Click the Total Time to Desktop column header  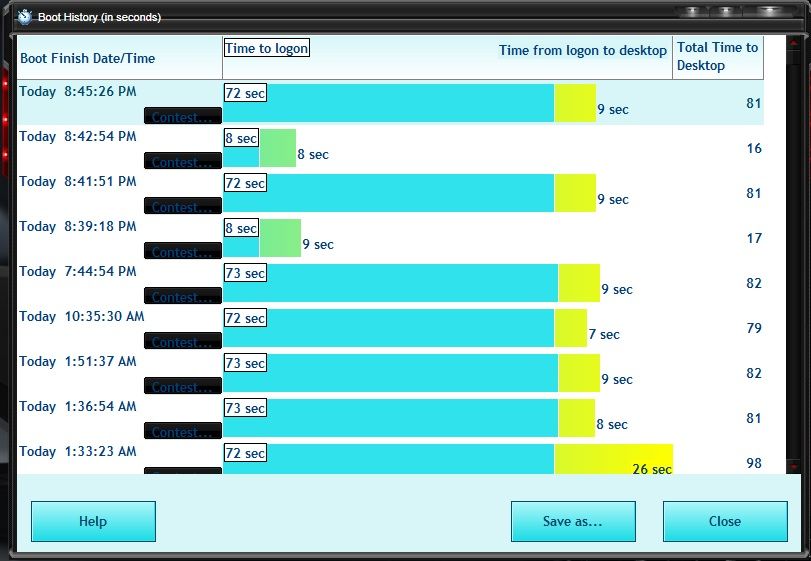coord(717,56)
